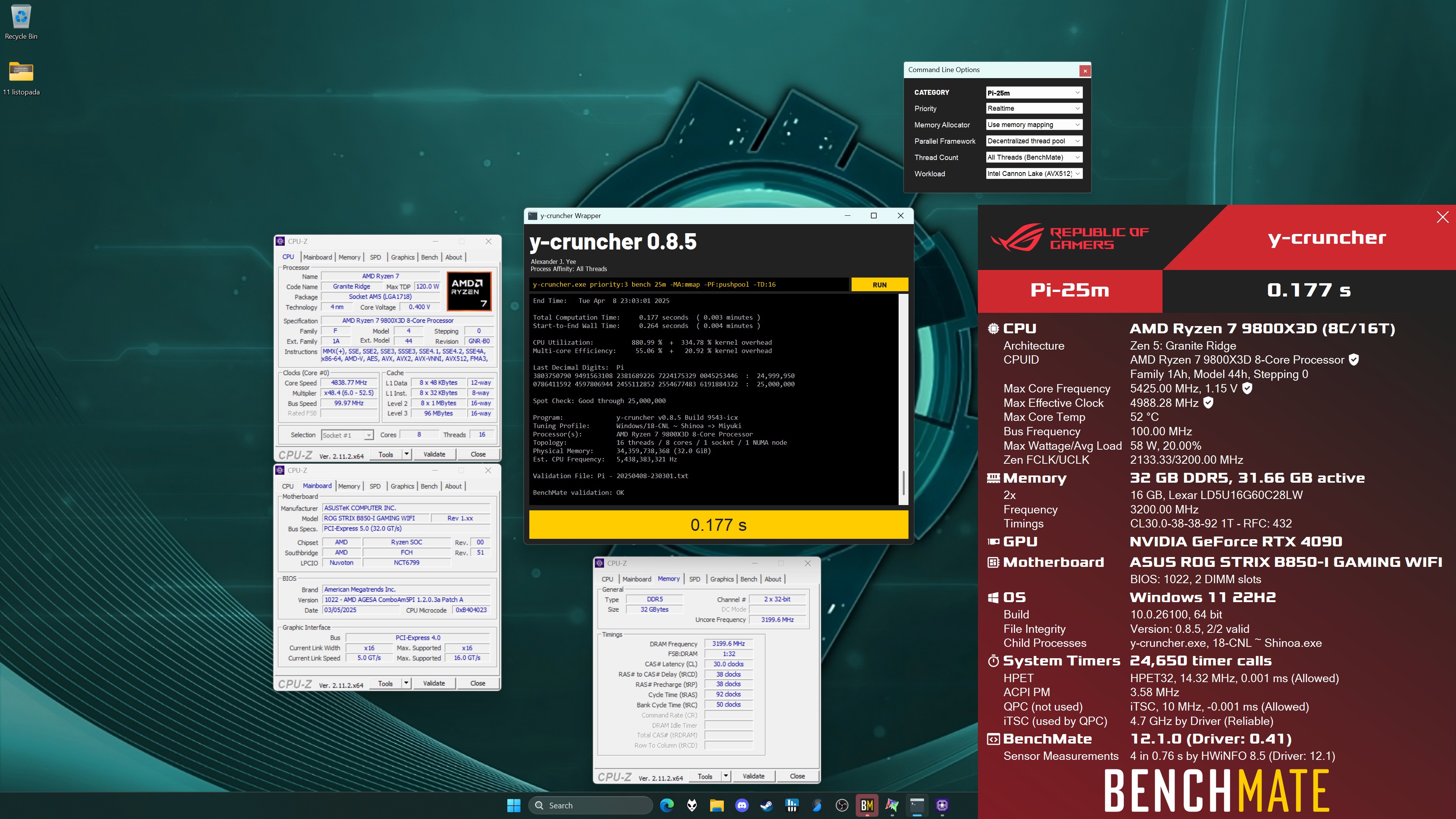1456x819 pixels.
Task: Click the y-cruncher command line input field
Action: (689, 284)
